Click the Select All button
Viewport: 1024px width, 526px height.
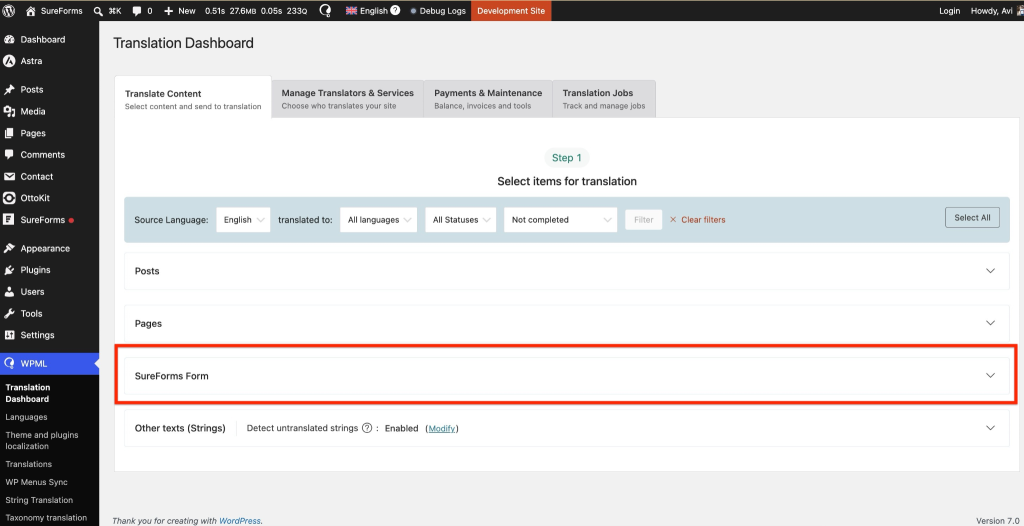coord(972,218)
